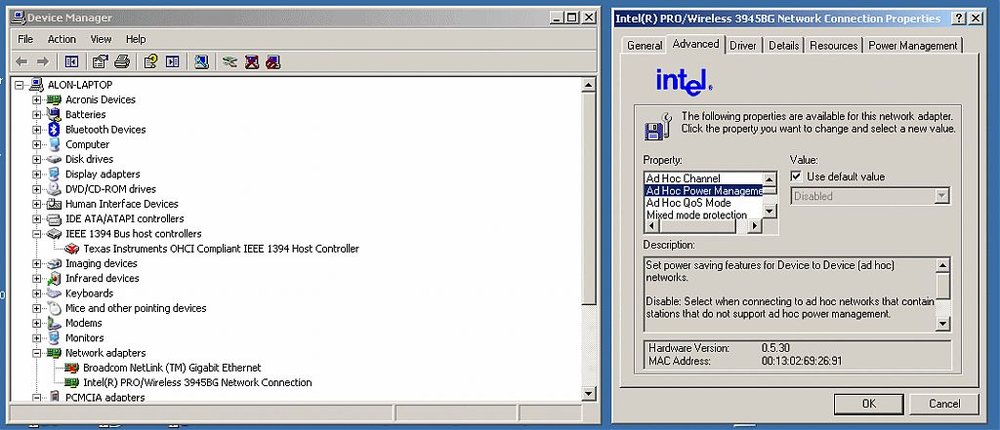
Task: Click the dialog's context help question mark button
Action: pos(958,19)
